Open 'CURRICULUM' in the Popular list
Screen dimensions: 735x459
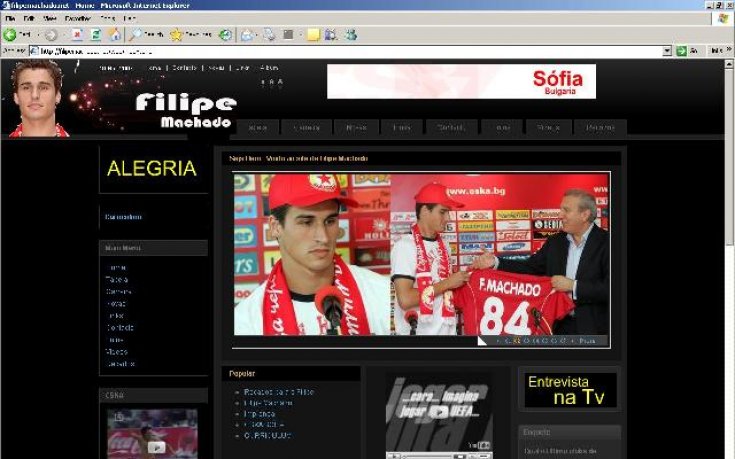point(267,436)
